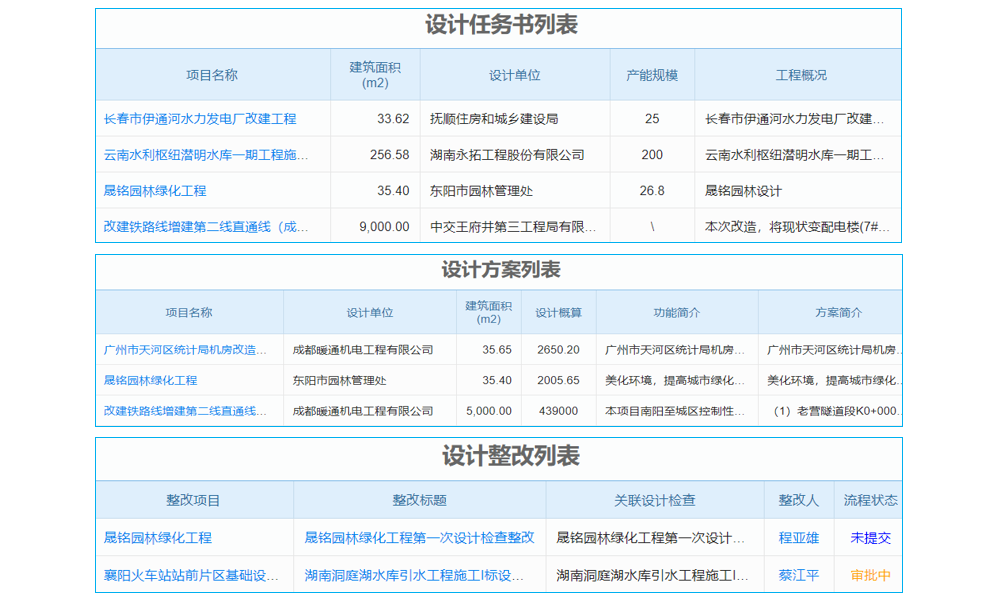Viewport: 1000px width, 600px height.
Task: Open 晟铭园林绿化工程 rectification project
Action: [x=157, y=537]
